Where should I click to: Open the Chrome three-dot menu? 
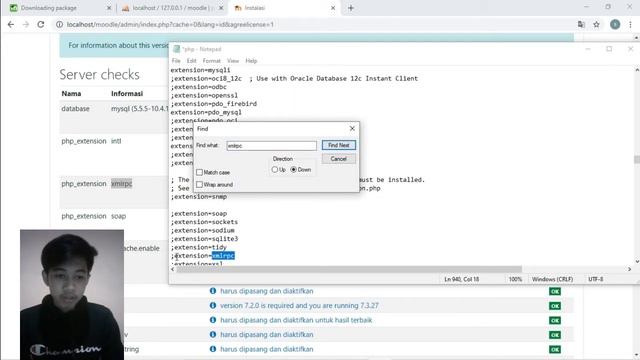pos(631,24)
